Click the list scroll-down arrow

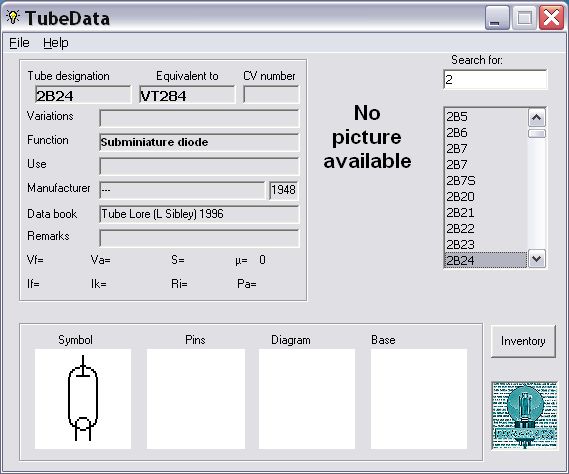[x=536, y=259]
